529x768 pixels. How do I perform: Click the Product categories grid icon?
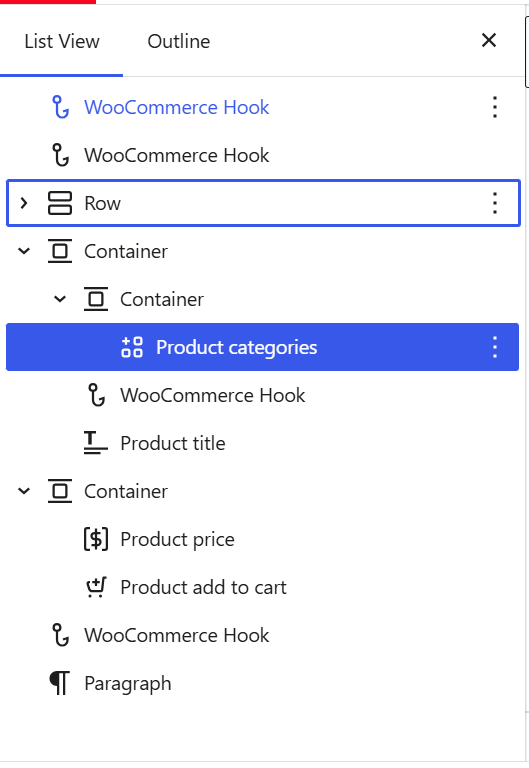point(132,347)
